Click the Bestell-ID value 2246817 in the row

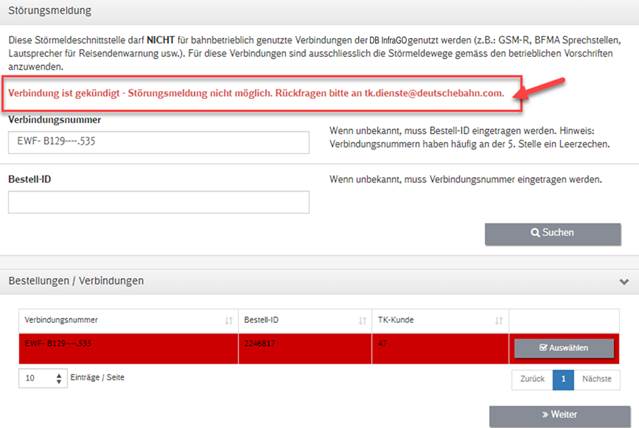click(x=262, y=342)
